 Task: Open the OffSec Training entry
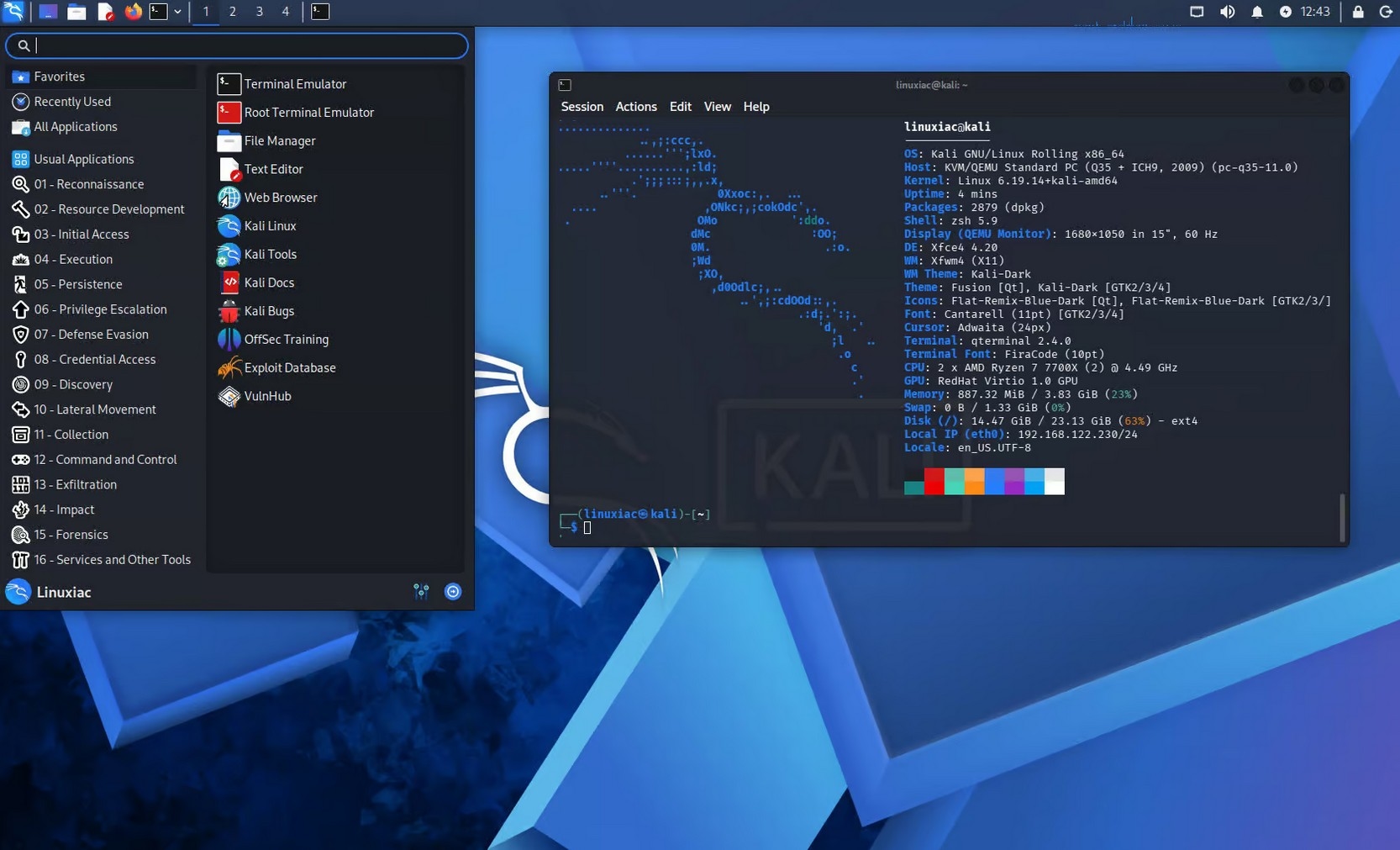tap(337, 340)
